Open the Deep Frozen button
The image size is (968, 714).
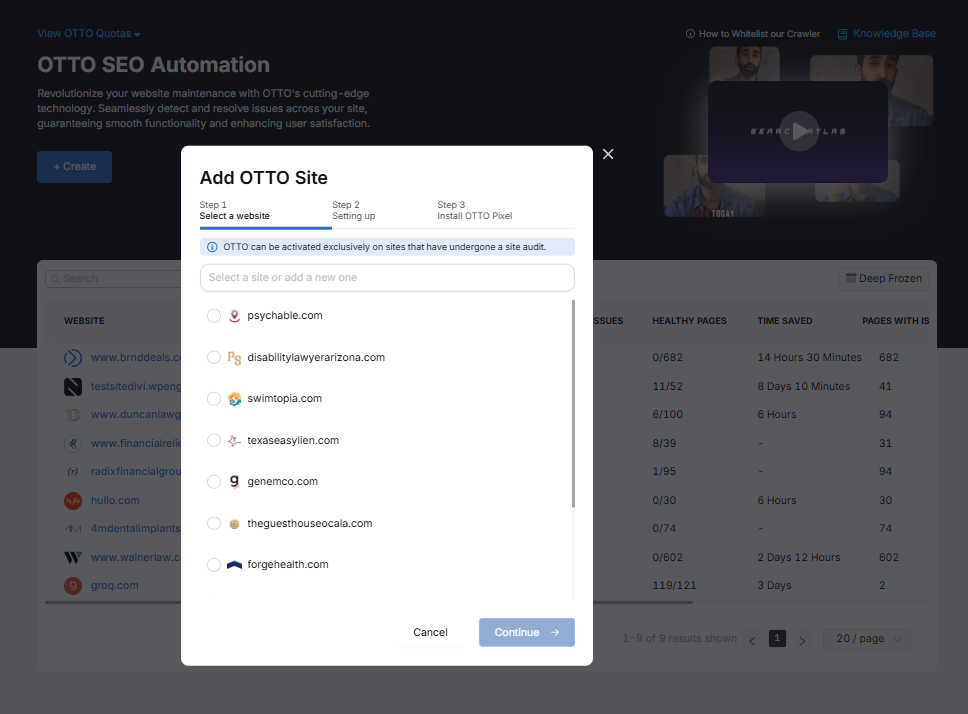883,278
